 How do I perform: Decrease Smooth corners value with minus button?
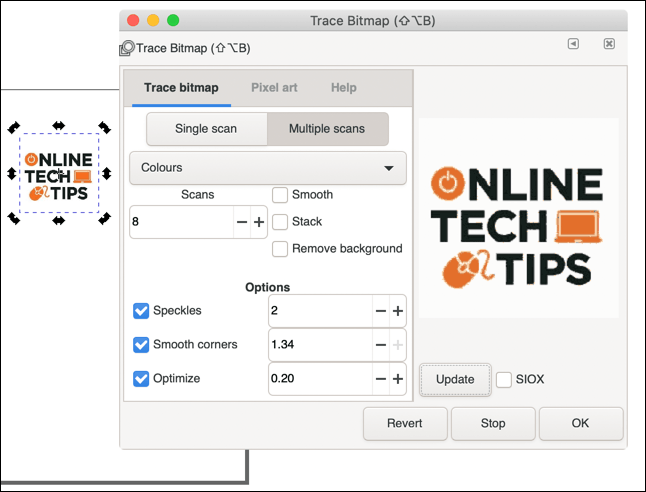381,345
